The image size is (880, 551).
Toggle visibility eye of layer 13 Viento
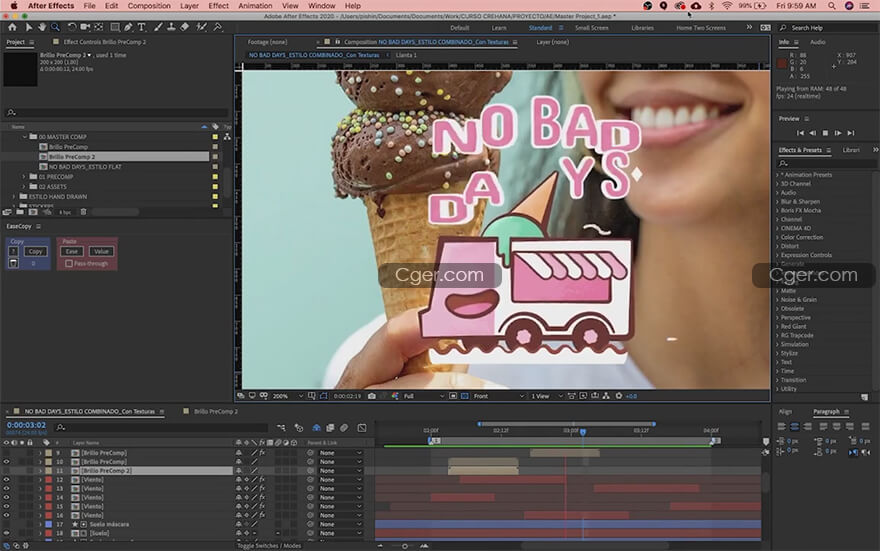(6, 489)
